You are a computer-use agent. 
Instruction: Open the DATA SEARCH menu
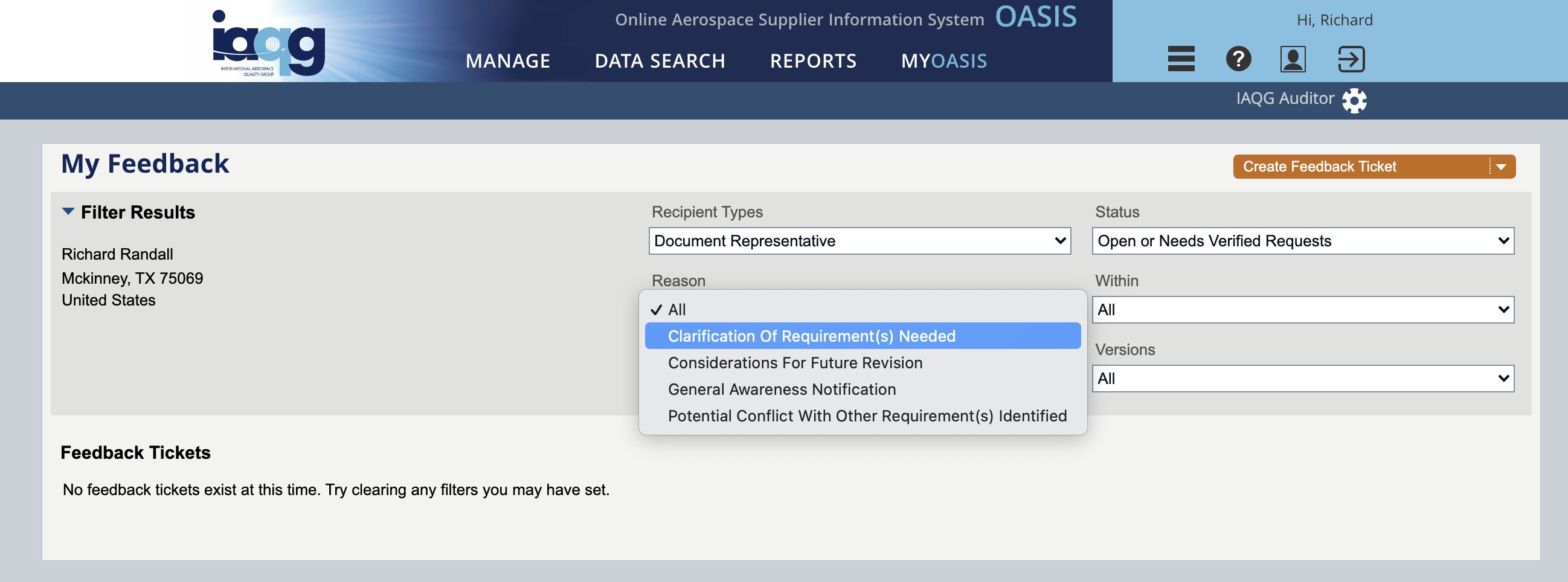click(x=660, y=61)
